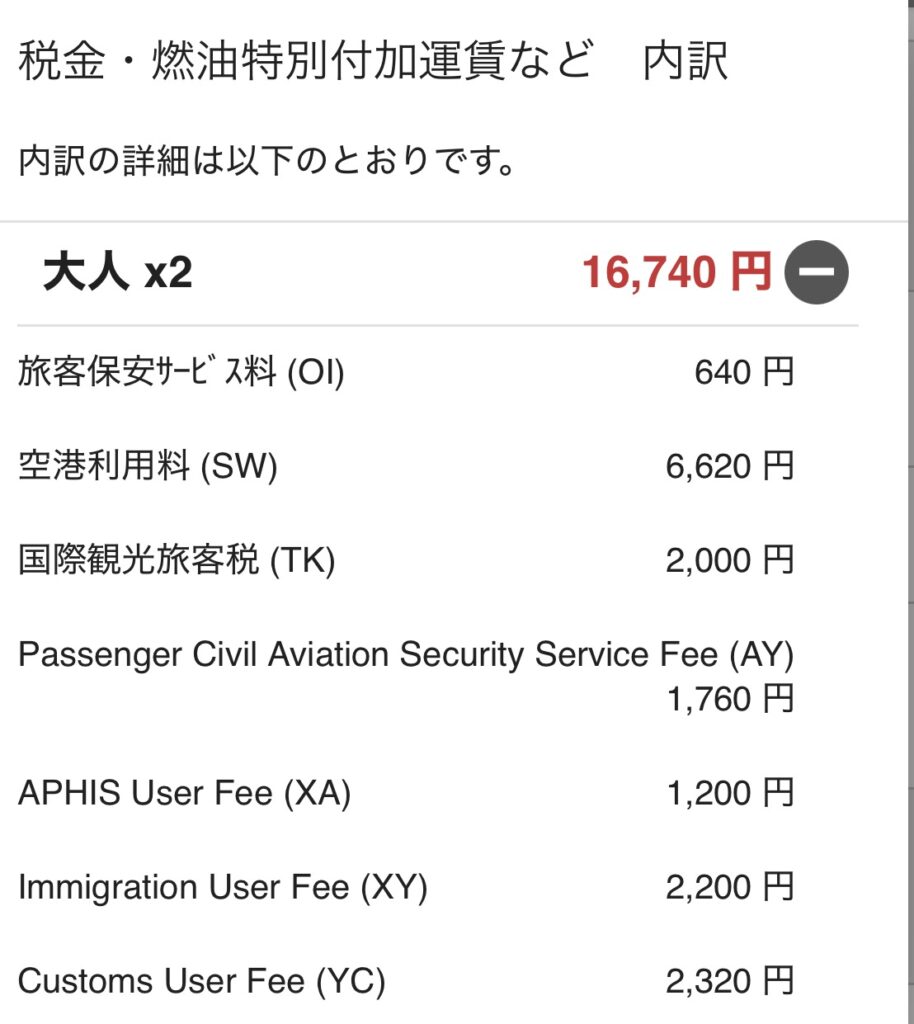Click the 640 円 amount
Viewport: 914px width, 1024px height.
pos(744,373)
